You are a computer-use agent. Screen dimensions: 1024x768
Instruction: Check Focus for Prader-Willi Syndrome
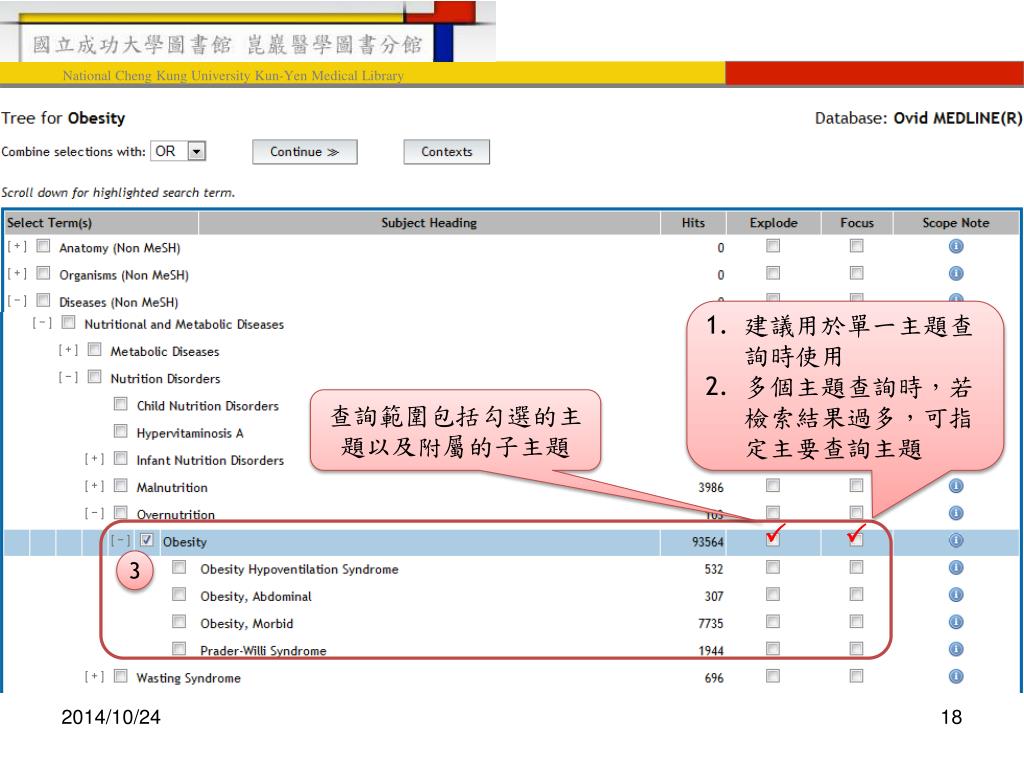[x=856, y=648]
